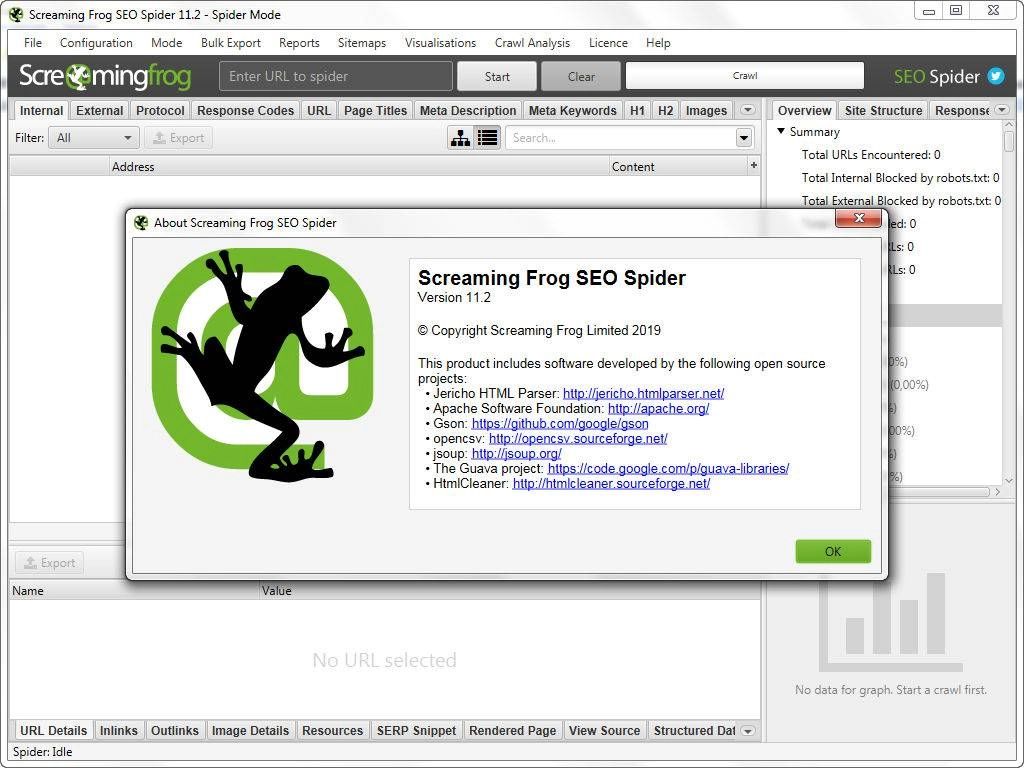
Task: Open the apache.org link
Action: 658,408
